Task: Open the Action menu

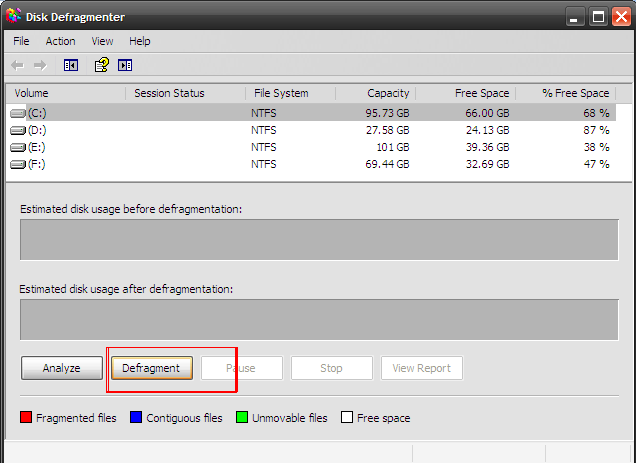Action: point(60,41)
